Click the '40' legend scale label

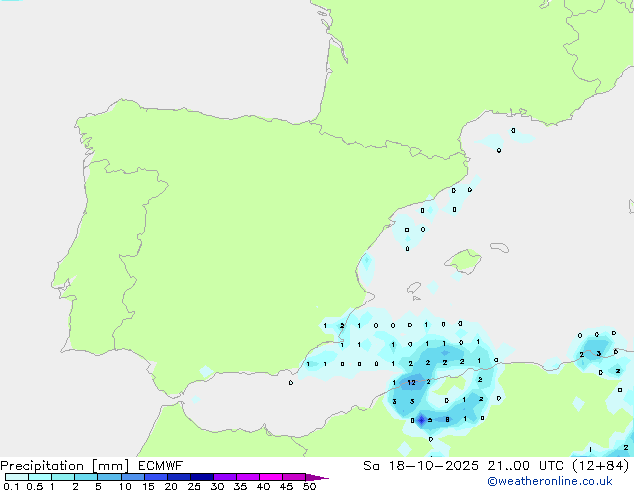(263, 486)
